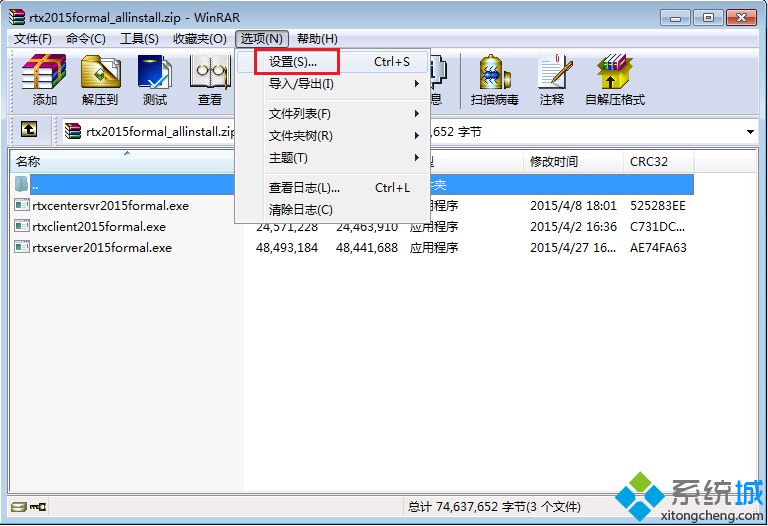Click the drive icon in the status bar
Screen dimensions: 768x526
19,506
